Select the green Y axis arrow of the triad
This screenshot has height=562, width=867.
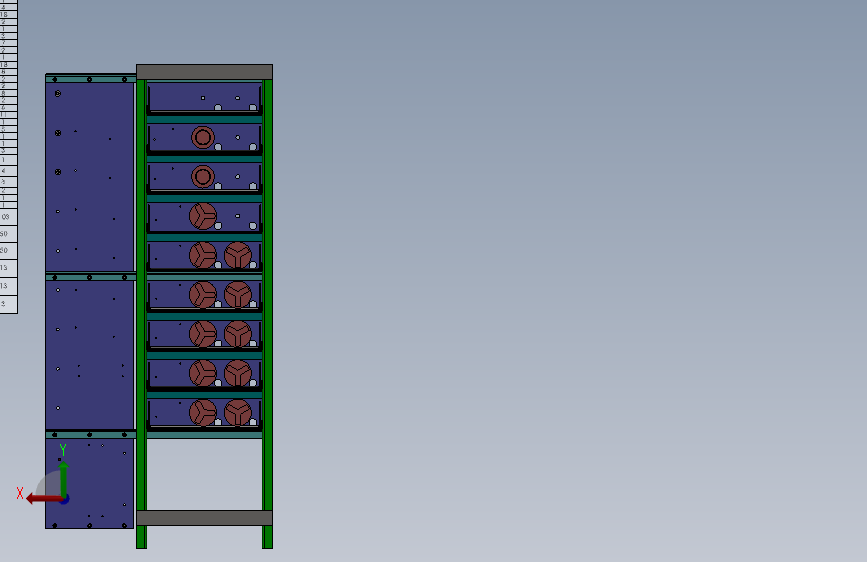(64, 480)
